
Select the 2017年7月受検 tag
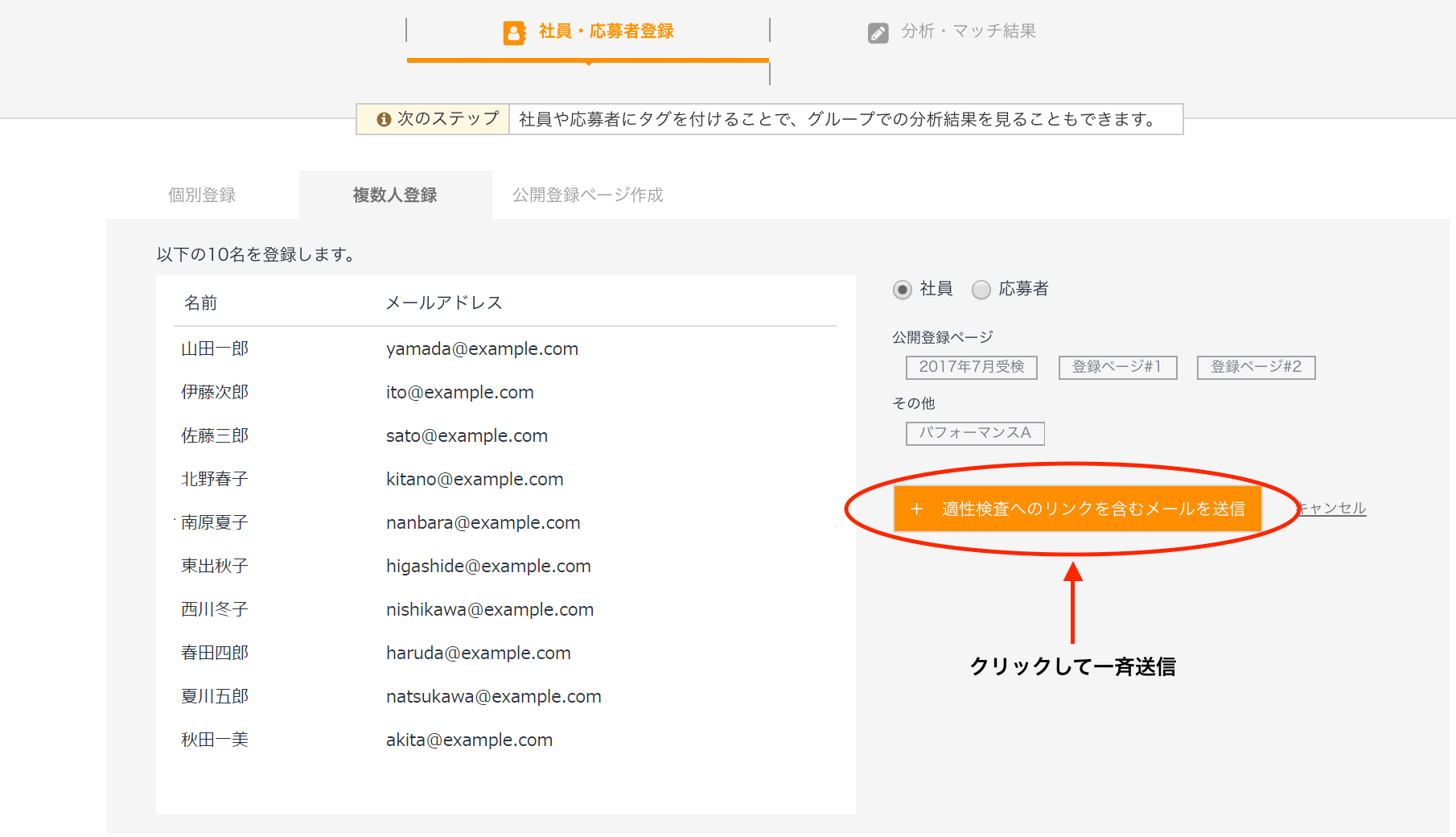pos(970,367)
